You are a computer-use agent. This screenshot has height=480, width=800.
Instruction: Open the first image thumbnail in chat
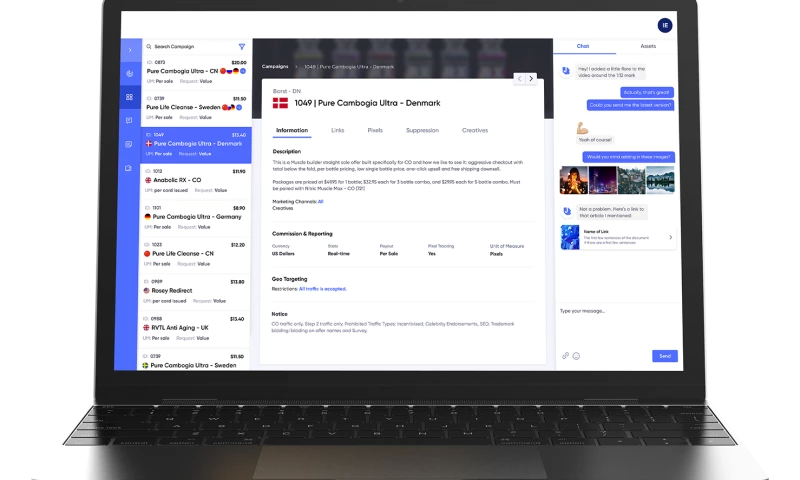(573, 179)
